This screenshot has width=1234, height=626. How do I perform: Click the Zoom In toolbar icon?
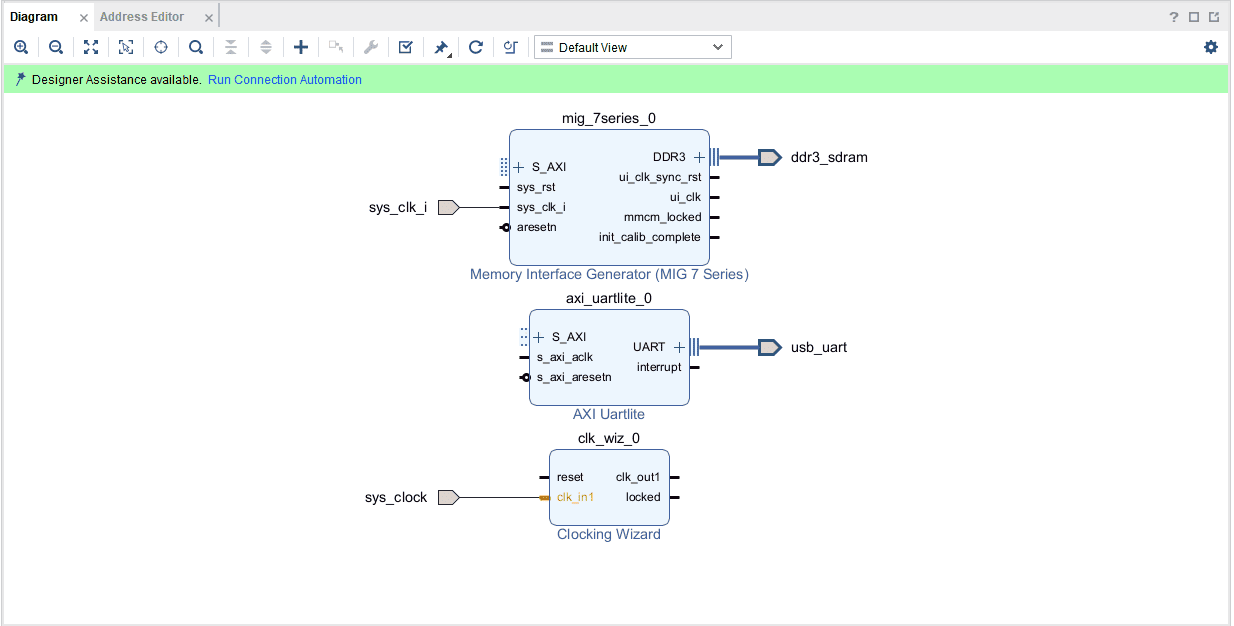21,47
